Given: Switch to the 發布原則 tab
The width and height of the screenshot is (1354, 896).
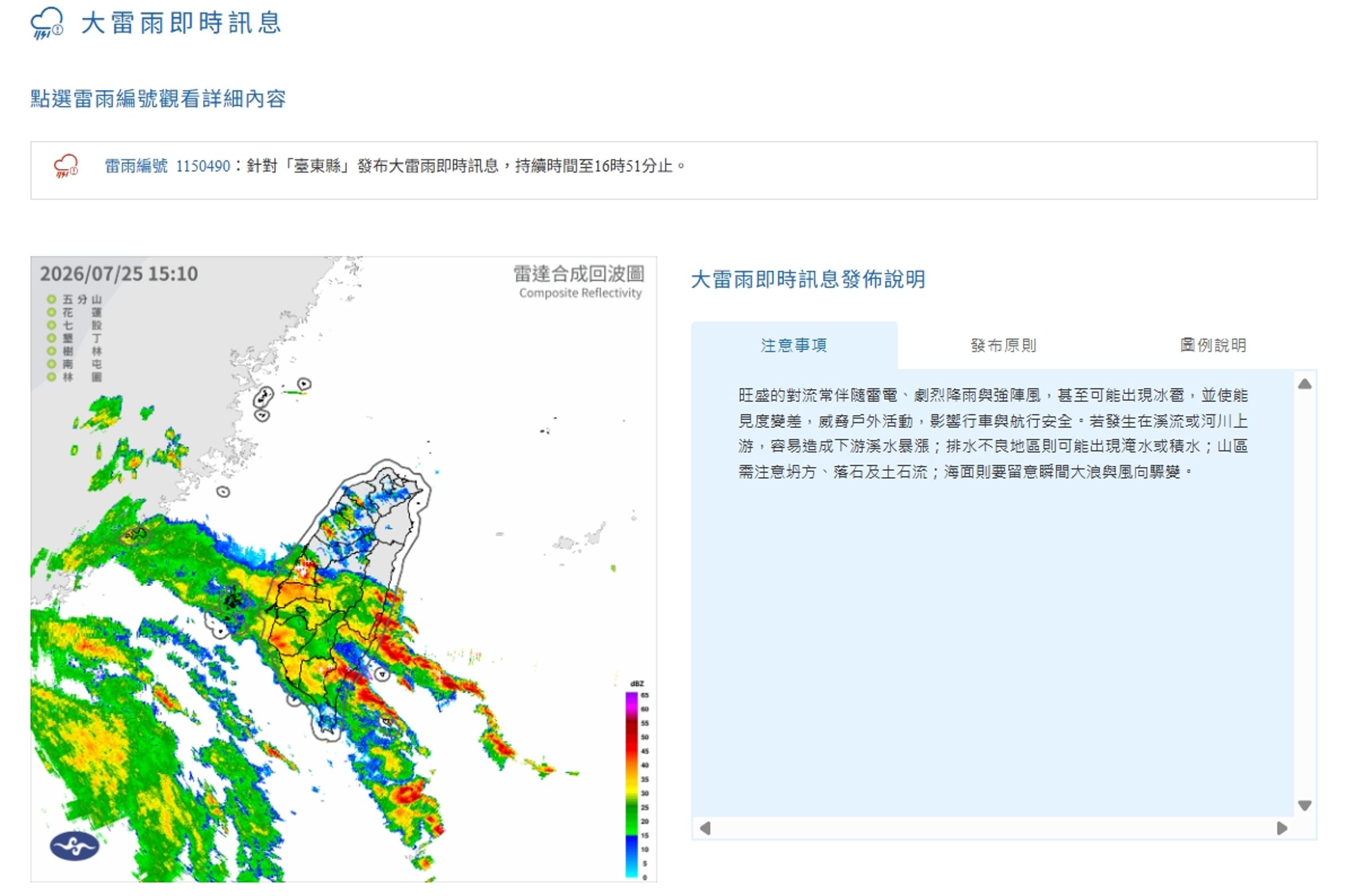Looking at the screenshot, I should (x=1003, y=346).
